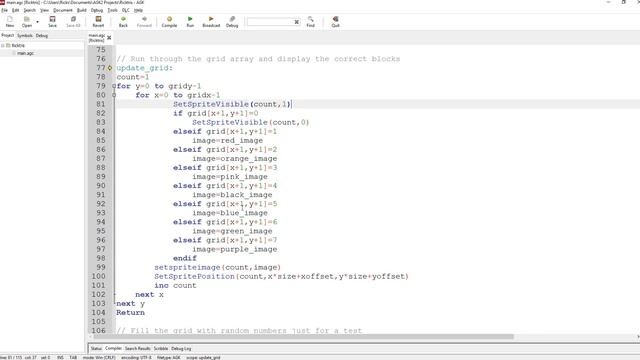Open the dropdown arrow beside Open
The height and width of the screenshot is (360, 640).
[38, 22]
